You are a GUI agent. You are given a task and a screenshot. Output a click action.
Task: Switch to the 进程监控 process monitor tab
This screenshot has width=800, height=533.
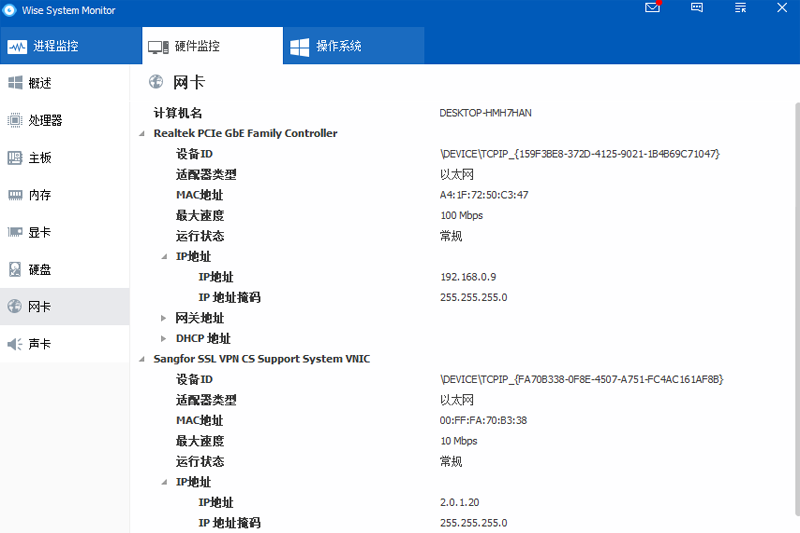(x=43, y=46)
